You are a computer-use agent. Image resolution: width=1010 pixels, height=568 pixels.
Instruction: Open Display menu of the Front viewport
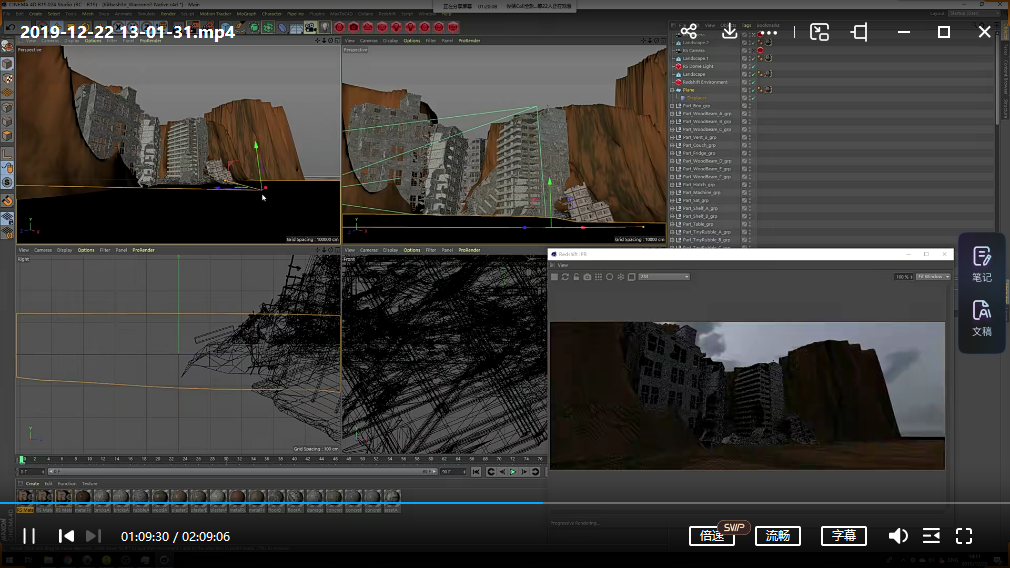click(390, 250)
